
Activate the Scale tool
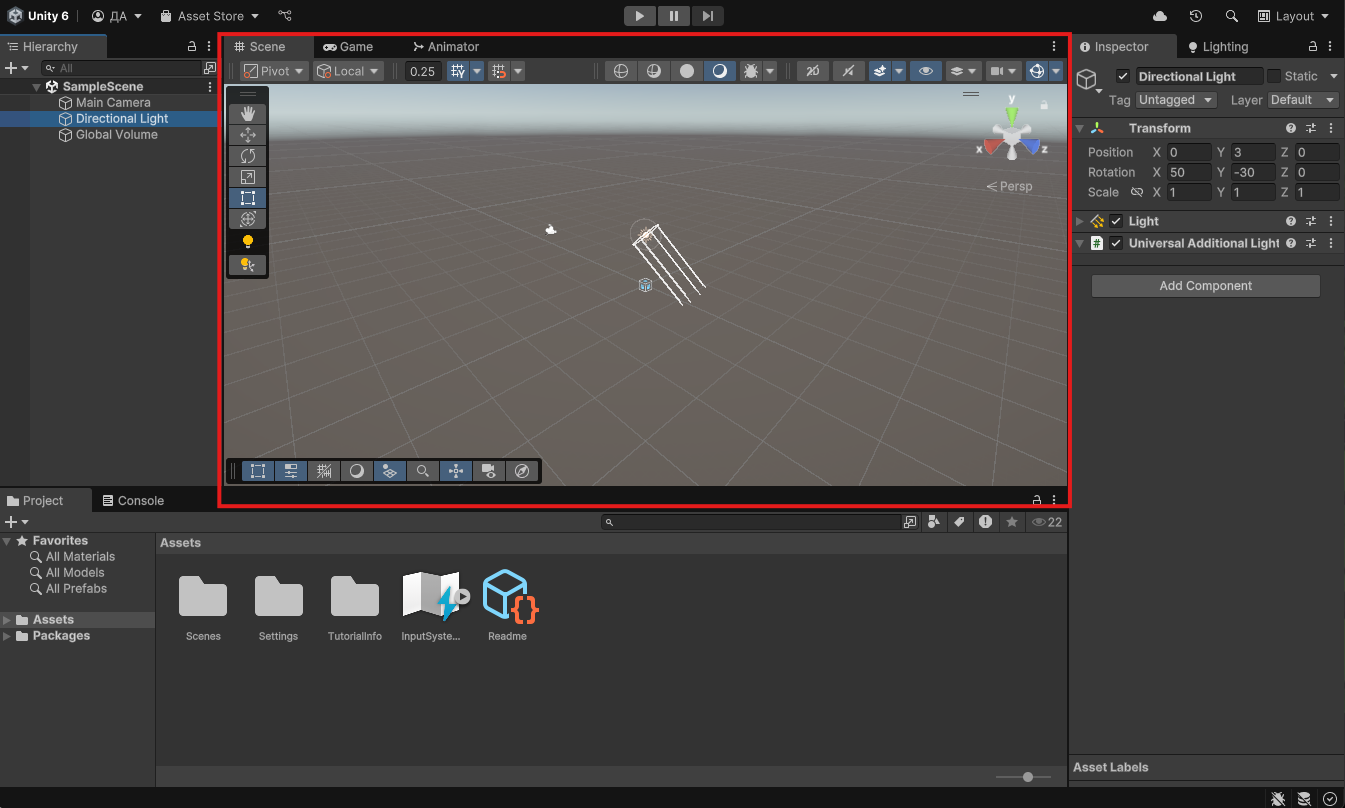(x=247, y=177)
